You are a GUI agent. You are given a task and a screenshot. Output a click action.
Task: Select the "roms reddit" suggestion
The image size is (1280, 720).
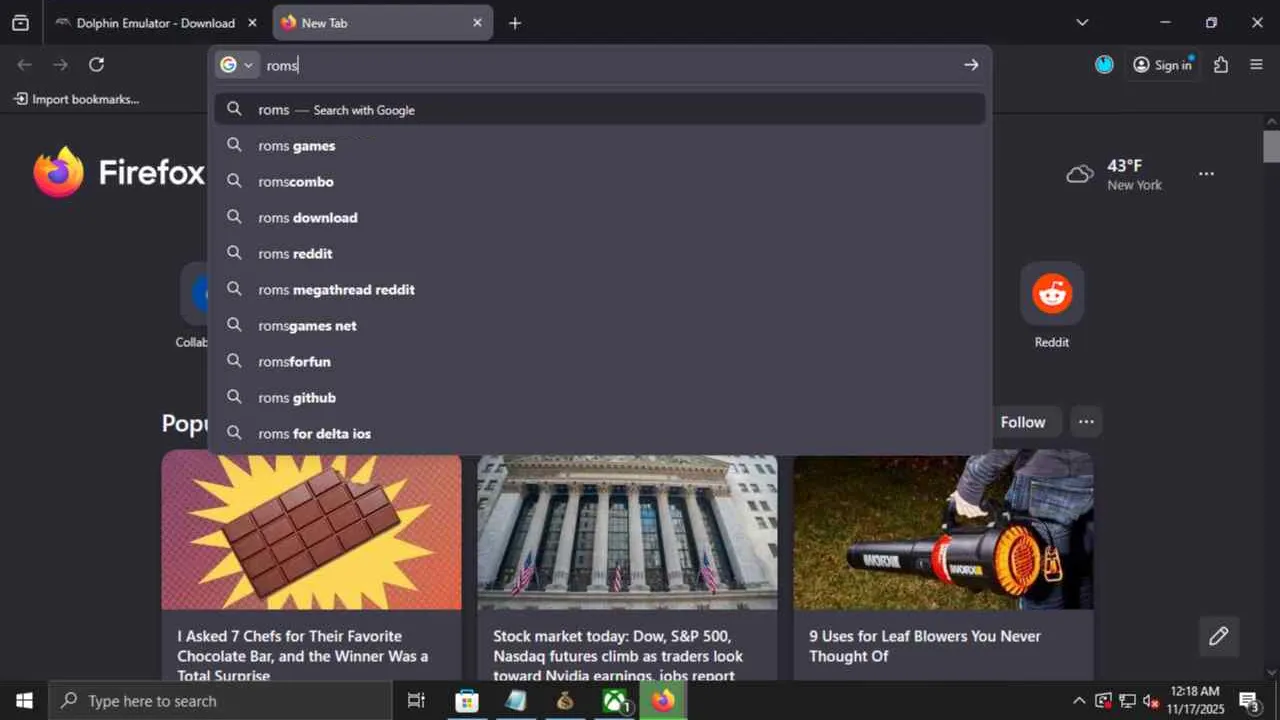click(600, 254)
